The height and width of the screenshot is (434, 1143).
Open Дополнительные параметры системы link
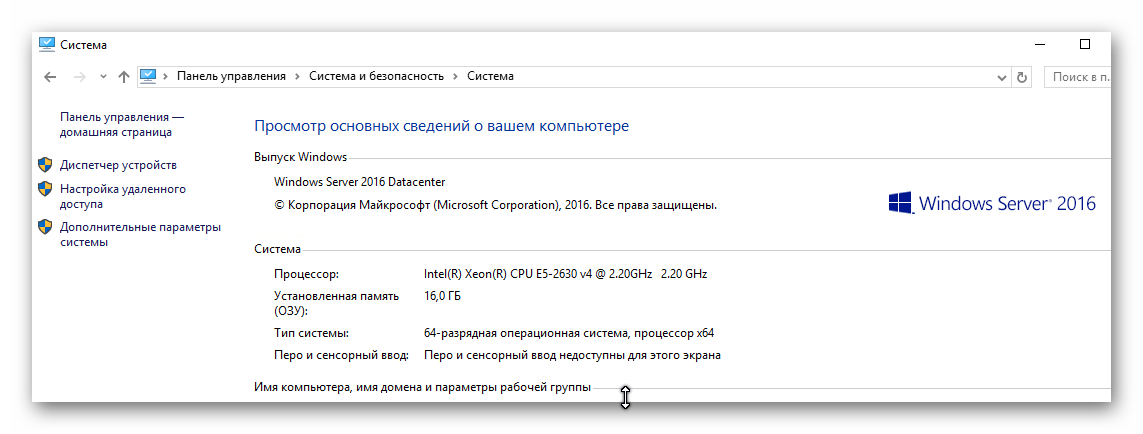coord(140,234)
